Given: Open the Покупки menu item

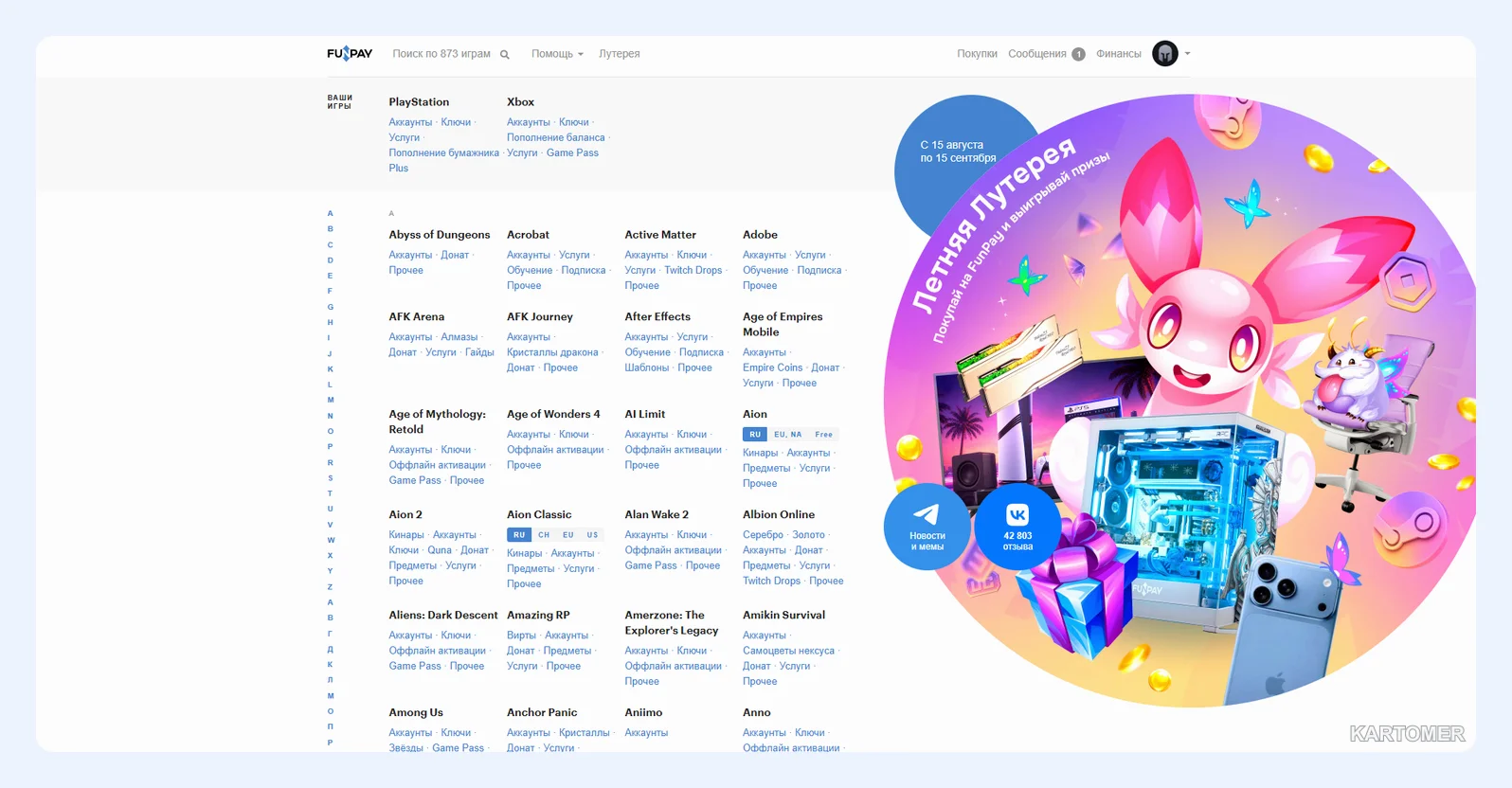Looking at the screenshot, I should [977, 54].
